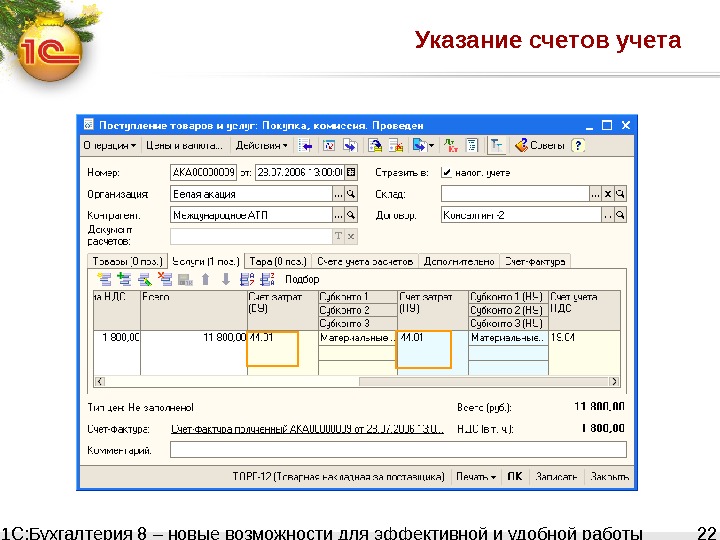
Task: Clear the Склад field with the X button
Action: (x=608, y=194)
